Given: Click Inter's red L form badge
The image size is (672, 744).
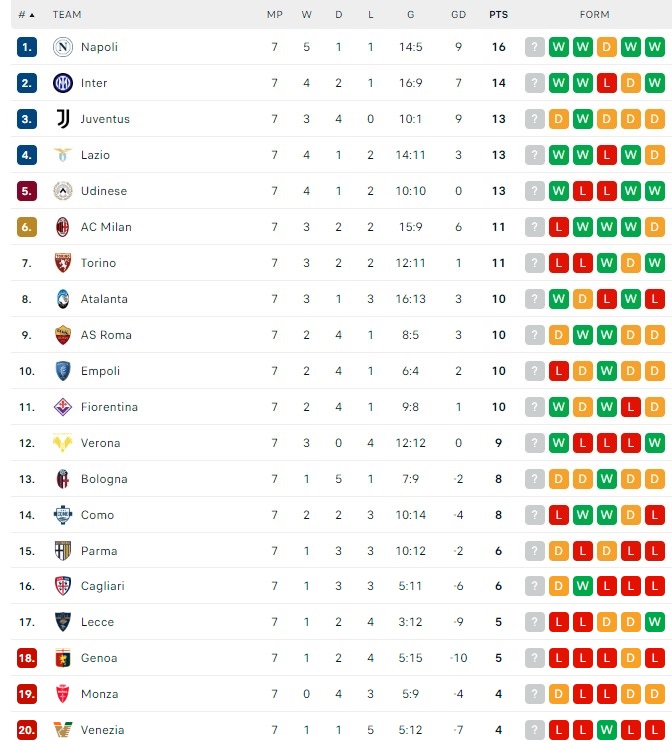Looking at the screenshot, I should click(x=607, y=83).
